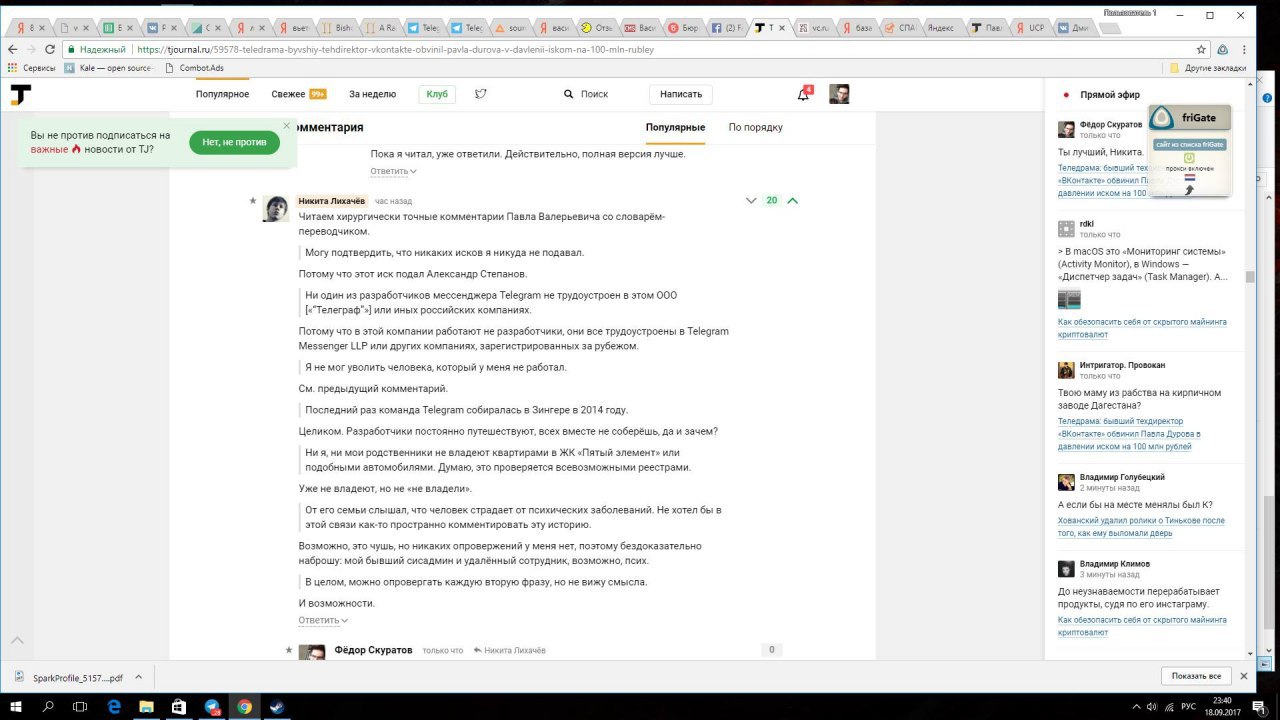1280x720 pixels.
Task: Launch Edge from the taskbar
Action: click(114, 706)
